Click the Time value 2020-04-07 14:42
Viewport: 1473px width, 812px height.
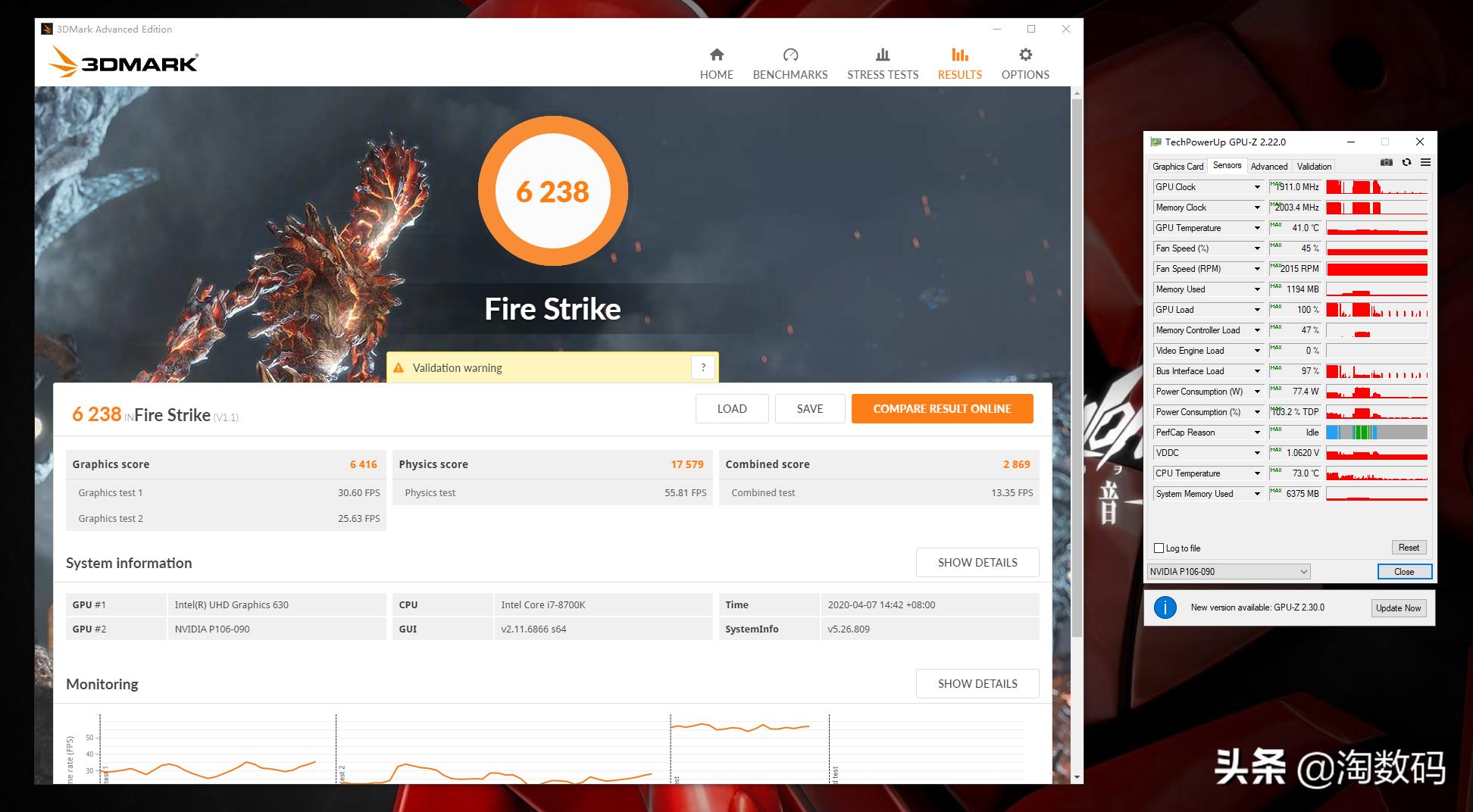point(881,605)
